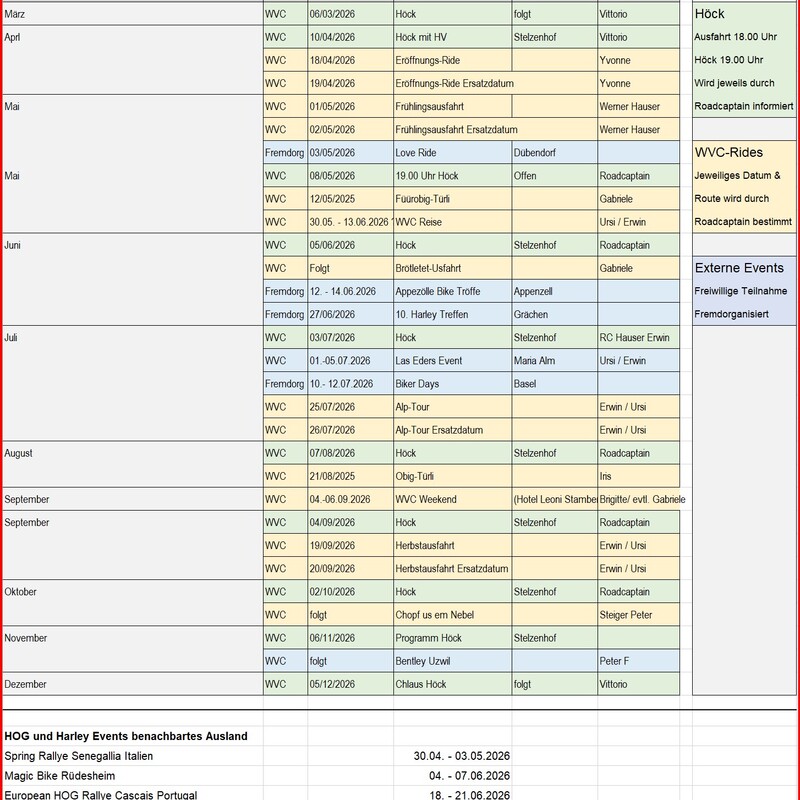Select 'Brigitte/ evtl. Gabriele' cell

642,499
